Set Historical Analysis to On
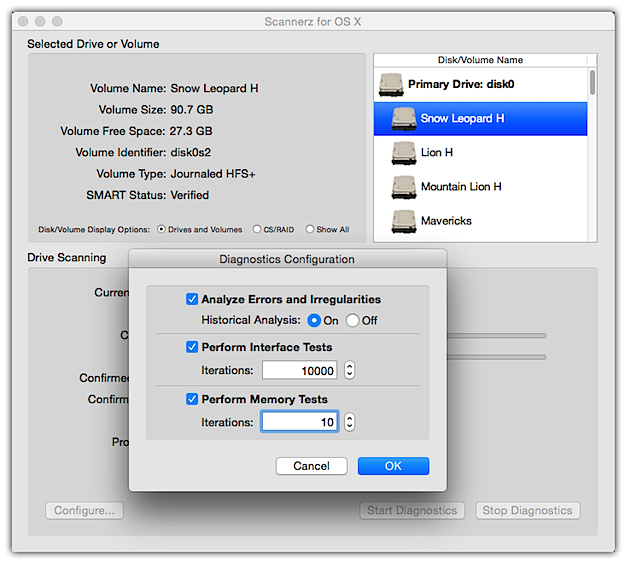This screenshot has height=563, width=625. [x=314, y=320]
